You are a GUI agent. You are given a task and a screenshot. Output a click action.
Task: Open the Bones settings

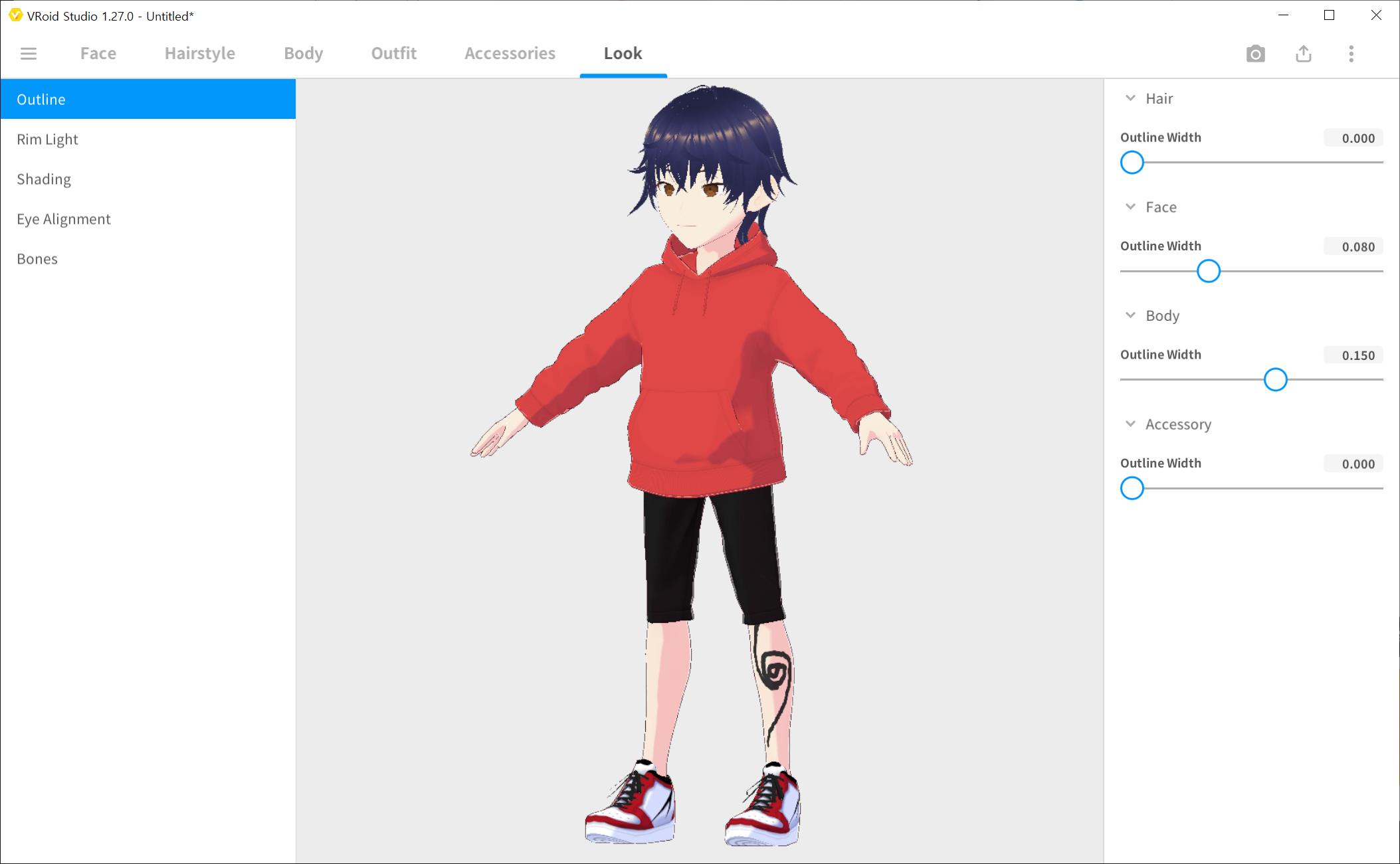(x=37, y=259)
